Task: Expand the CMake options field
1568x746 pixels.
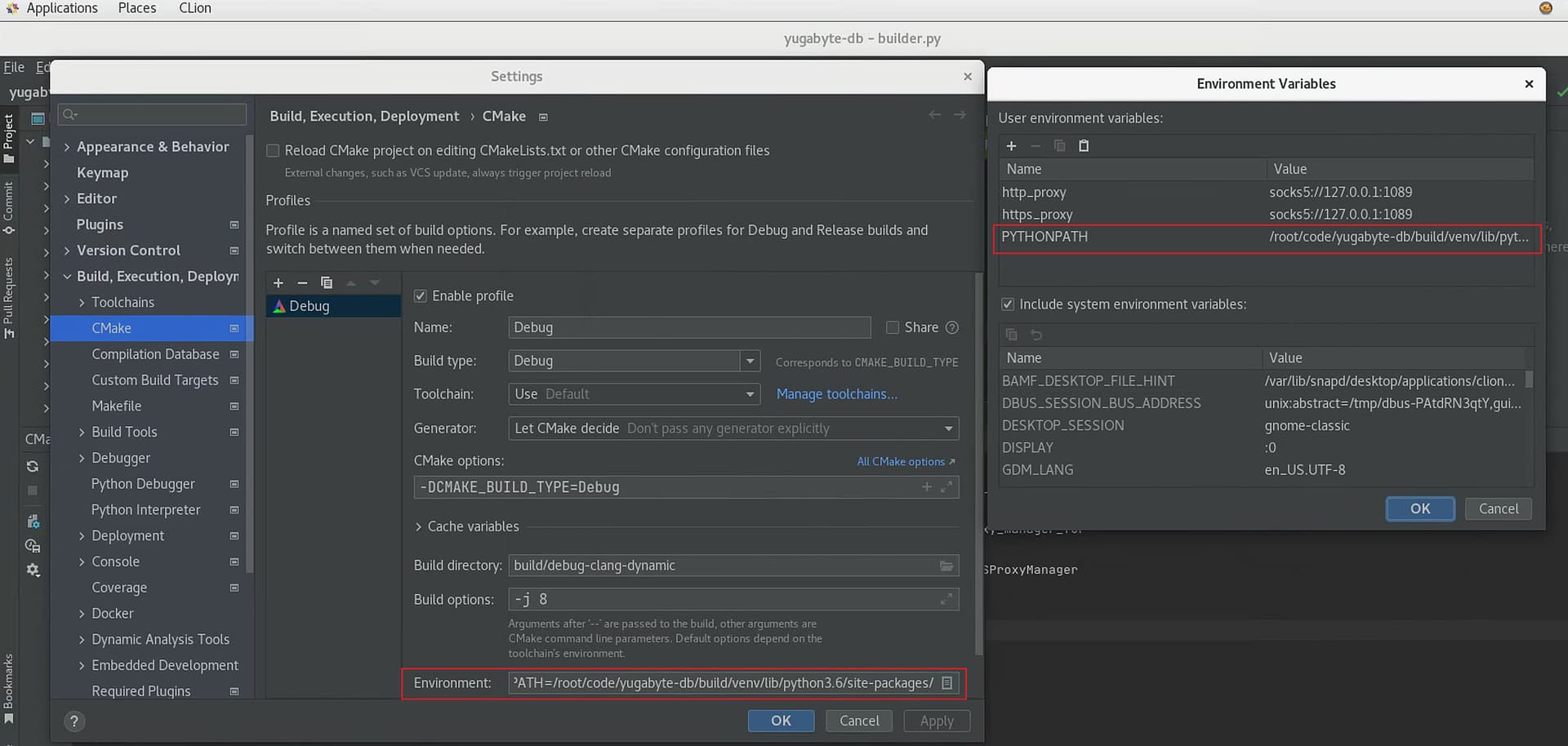Action: pyautogui.click(x=947, y=486)
